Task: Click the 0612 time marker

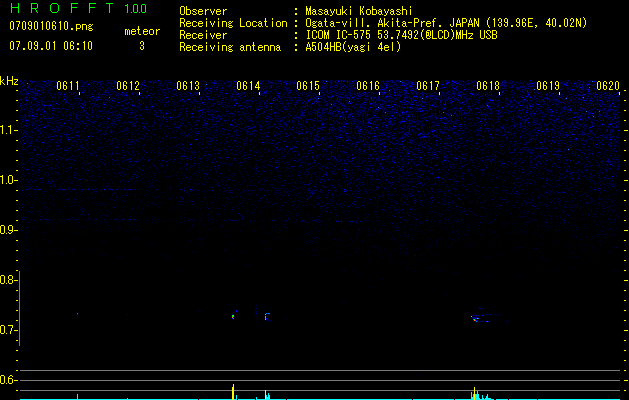Action: click(128, 86)
